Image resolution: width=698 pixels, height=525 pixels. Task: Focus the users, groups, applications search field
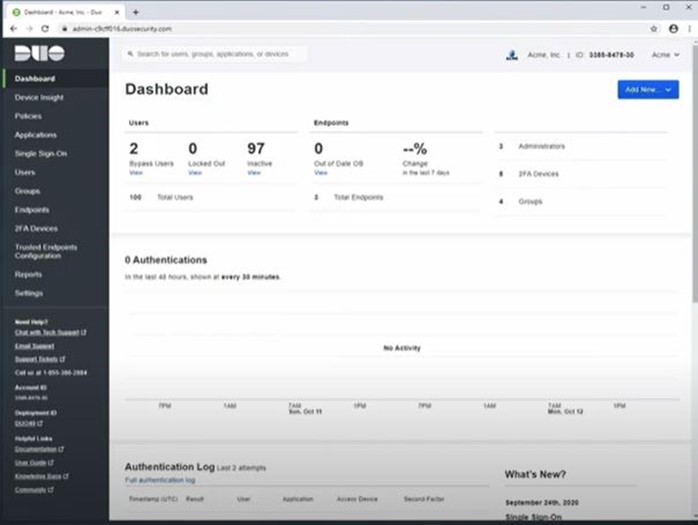click(x=215, y=54)
